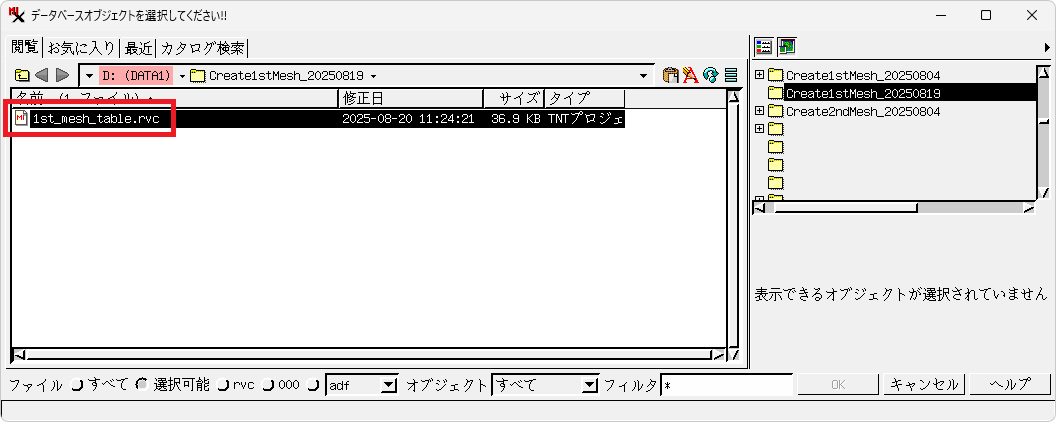Open the adf file type dropdown

tap(390, 385)
